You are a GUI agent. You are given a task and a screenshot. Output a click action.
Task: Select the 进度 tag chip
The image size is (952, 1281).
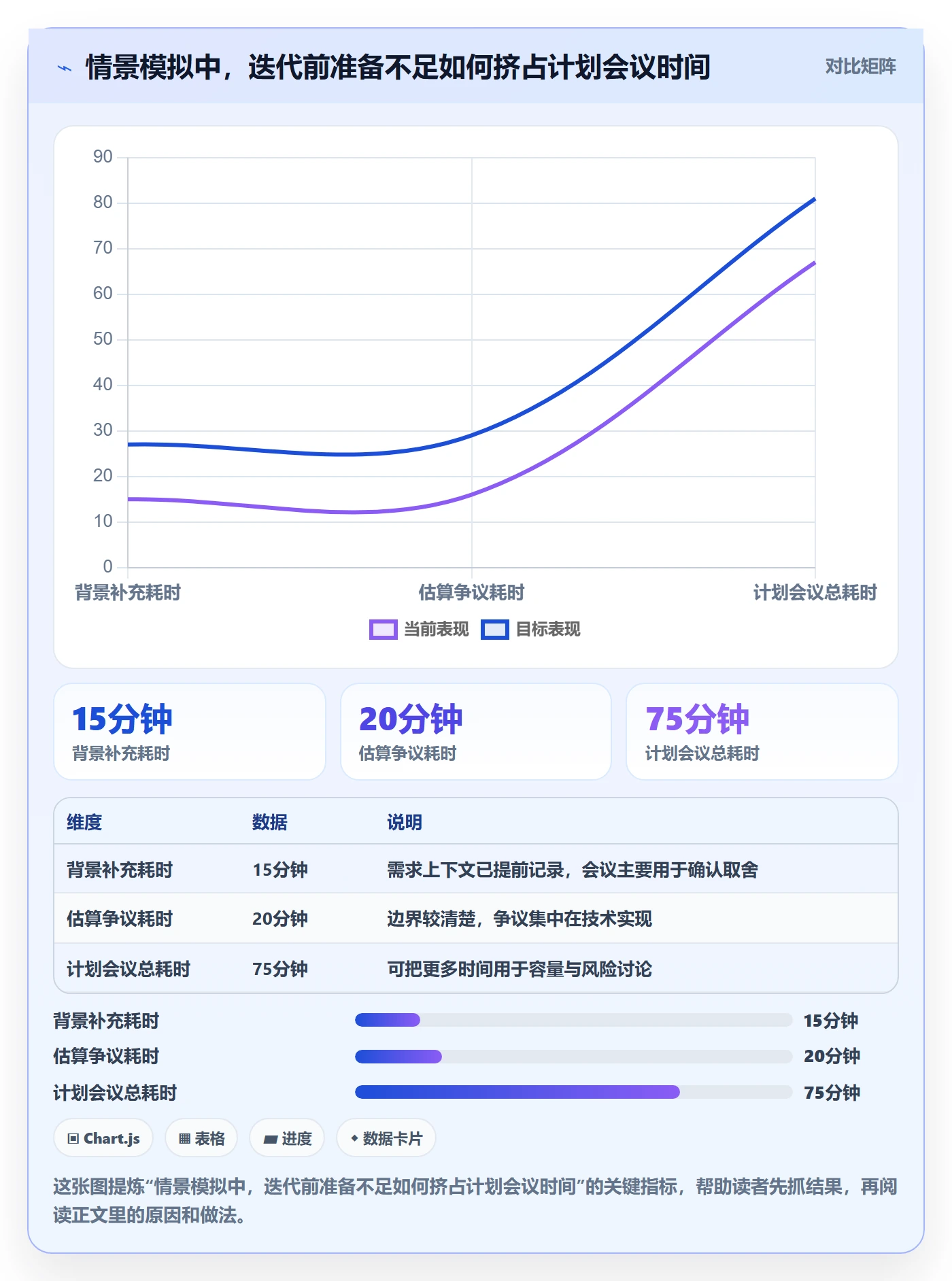pos(287,1138)
